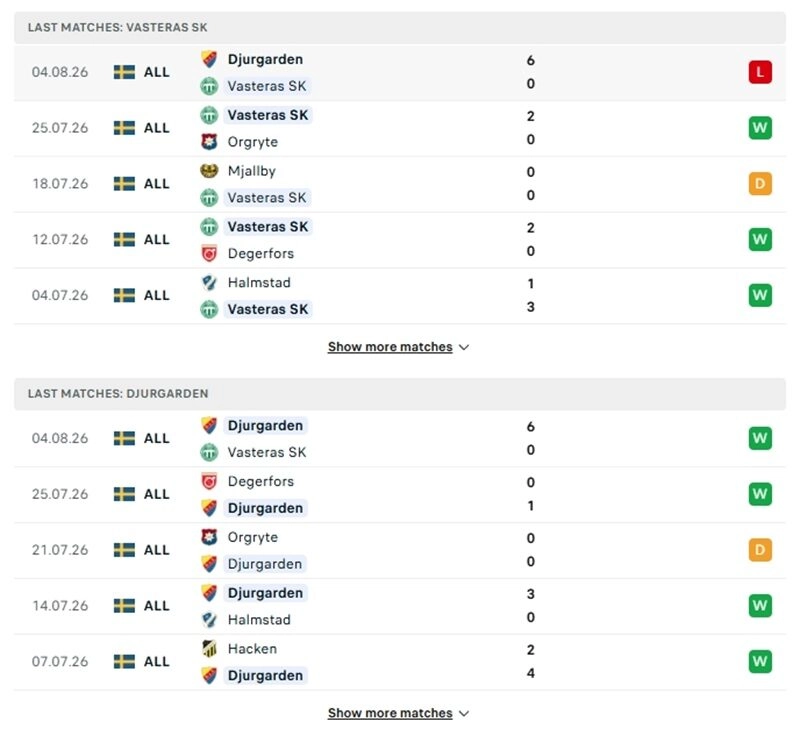This screenshot has width=800, height=736.
Task: Click the Swedish flag icon in the 18.07.26 row
Action: 124,184
